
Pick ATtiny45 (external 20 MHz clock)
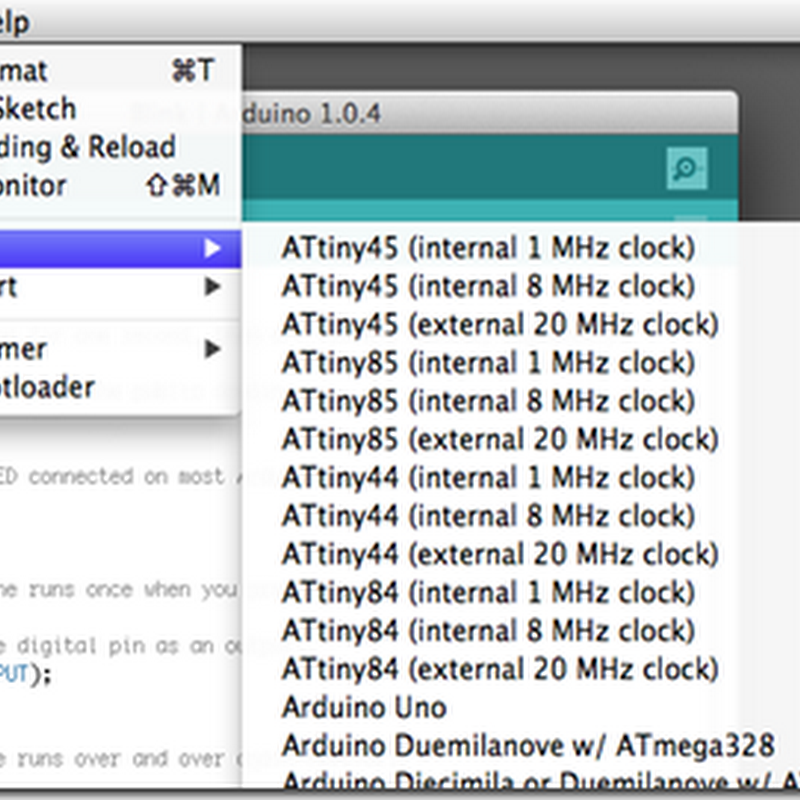[499, 325]
